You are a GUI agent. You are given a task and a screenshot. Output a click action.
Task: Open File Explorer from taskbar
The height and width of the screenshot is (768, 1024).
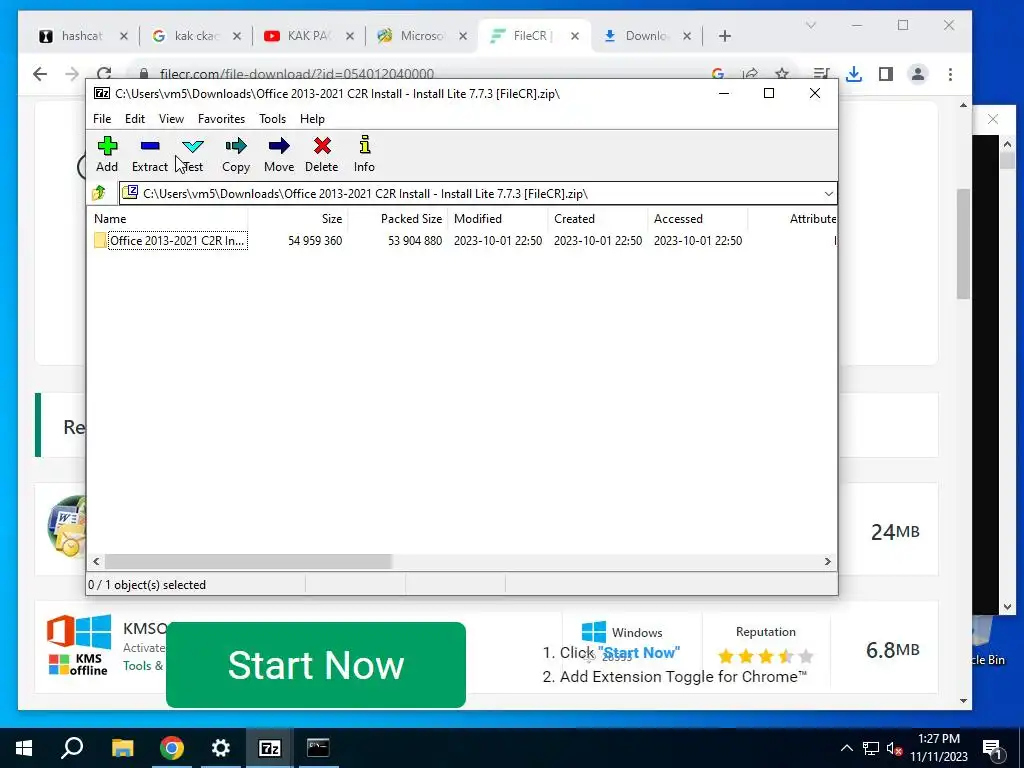pos(122,748)
